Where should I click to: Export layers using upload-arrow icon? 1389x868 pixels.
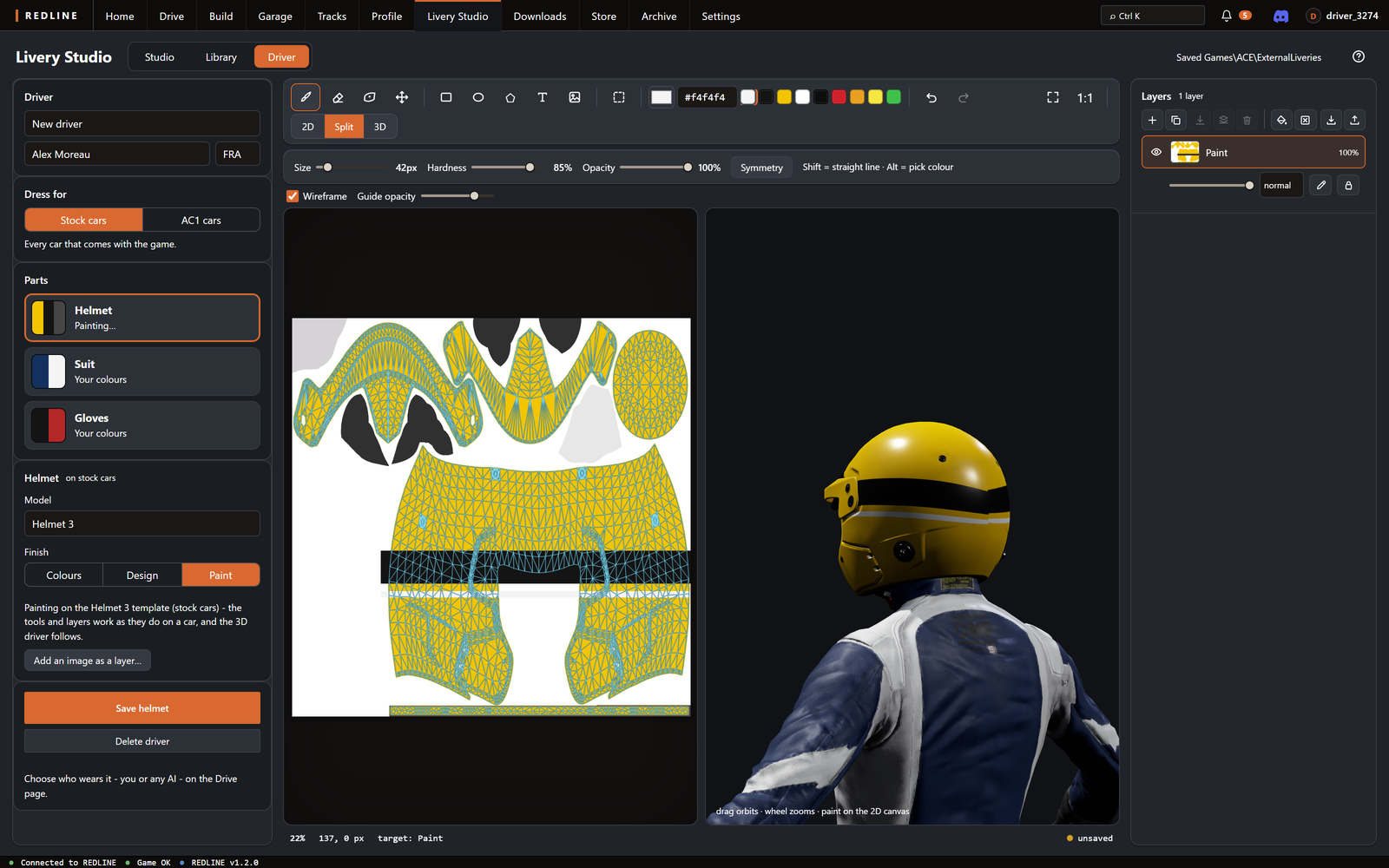[x=1354, y=120]
